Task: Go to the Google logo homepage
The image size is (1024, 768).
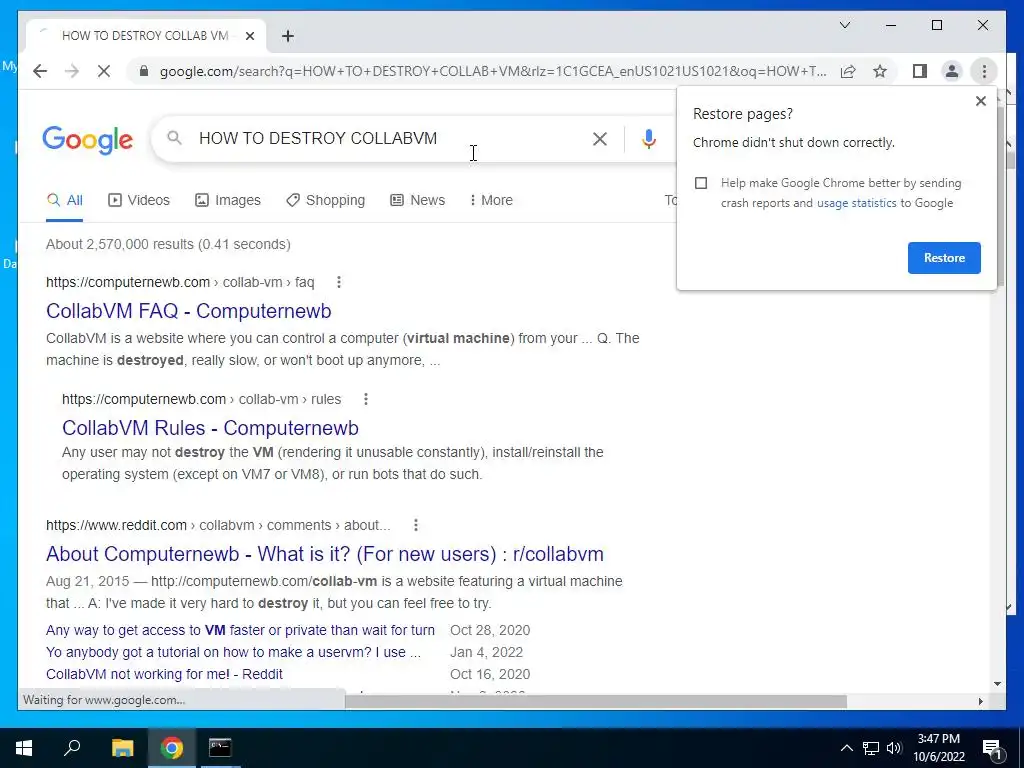Action: coord(88,140)
